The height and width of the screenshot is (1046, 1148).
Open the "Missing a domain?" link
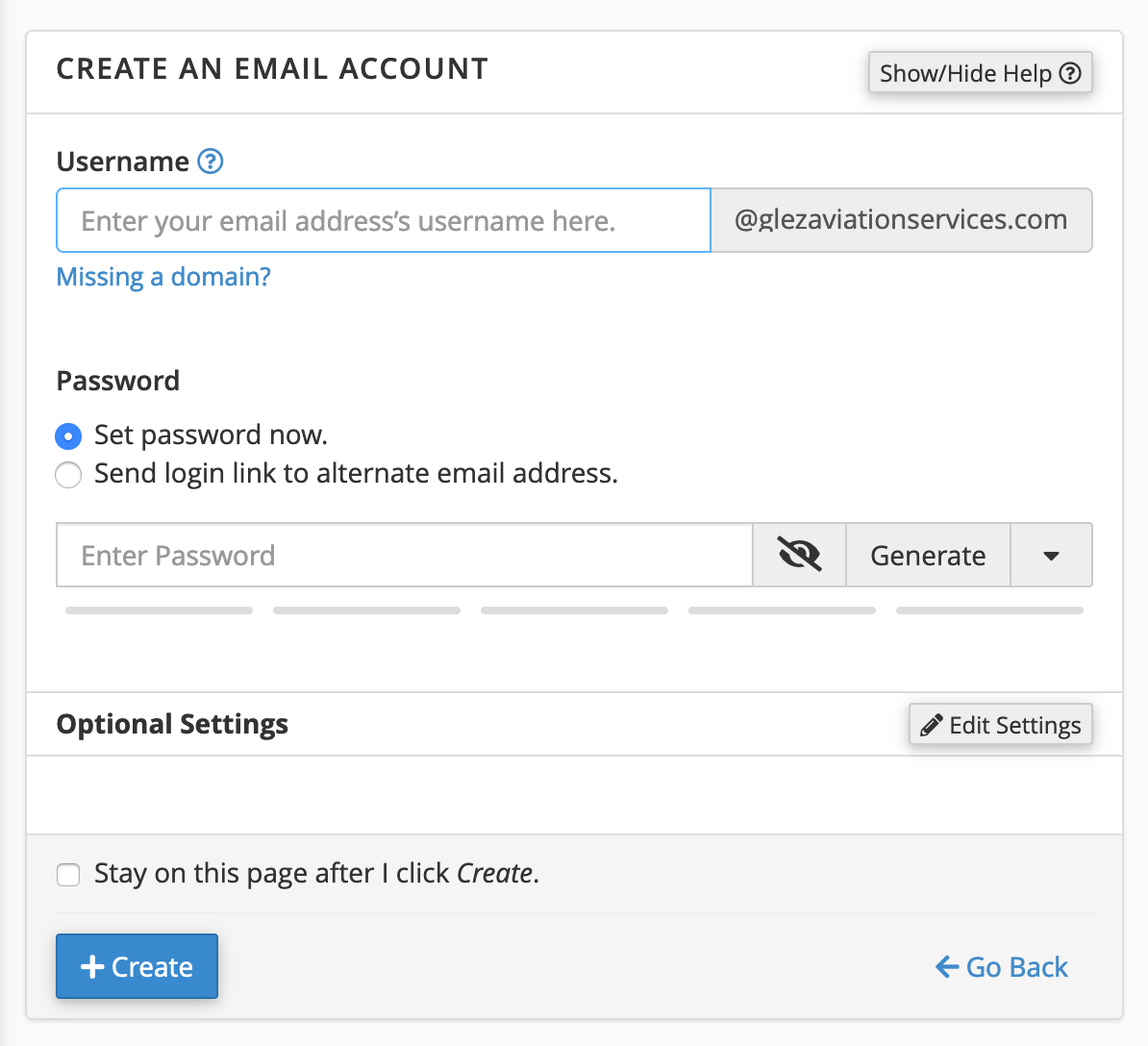(163, 277)
